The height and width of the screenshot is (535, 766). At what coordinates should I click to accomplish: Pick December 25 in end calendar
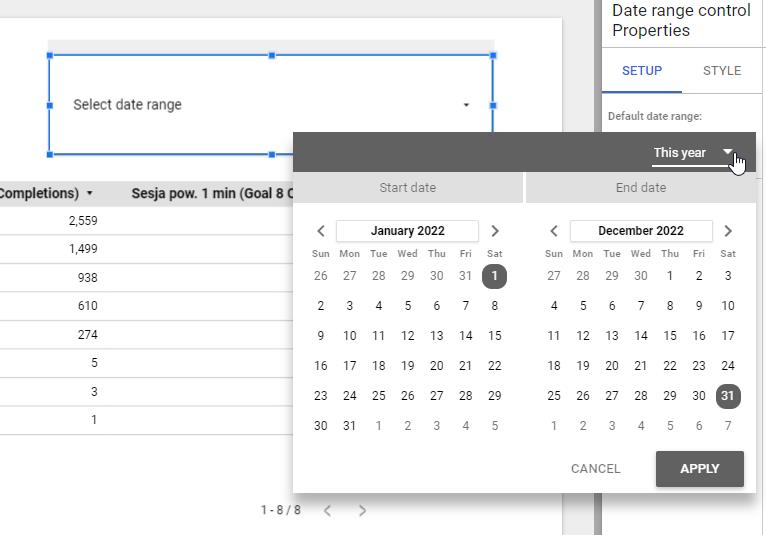coord(554,396)
